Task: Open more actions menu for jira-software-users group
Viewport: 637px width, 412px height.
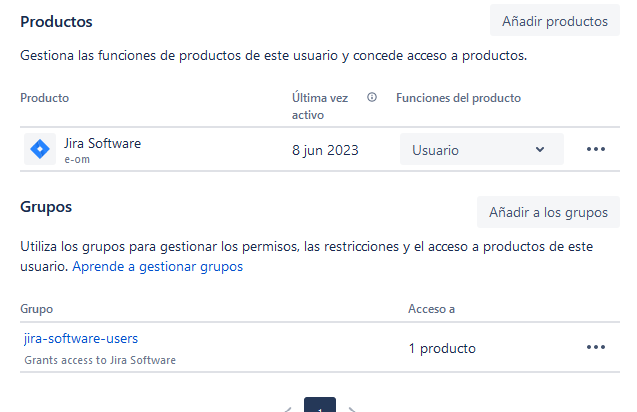Action: click(596, 347)
